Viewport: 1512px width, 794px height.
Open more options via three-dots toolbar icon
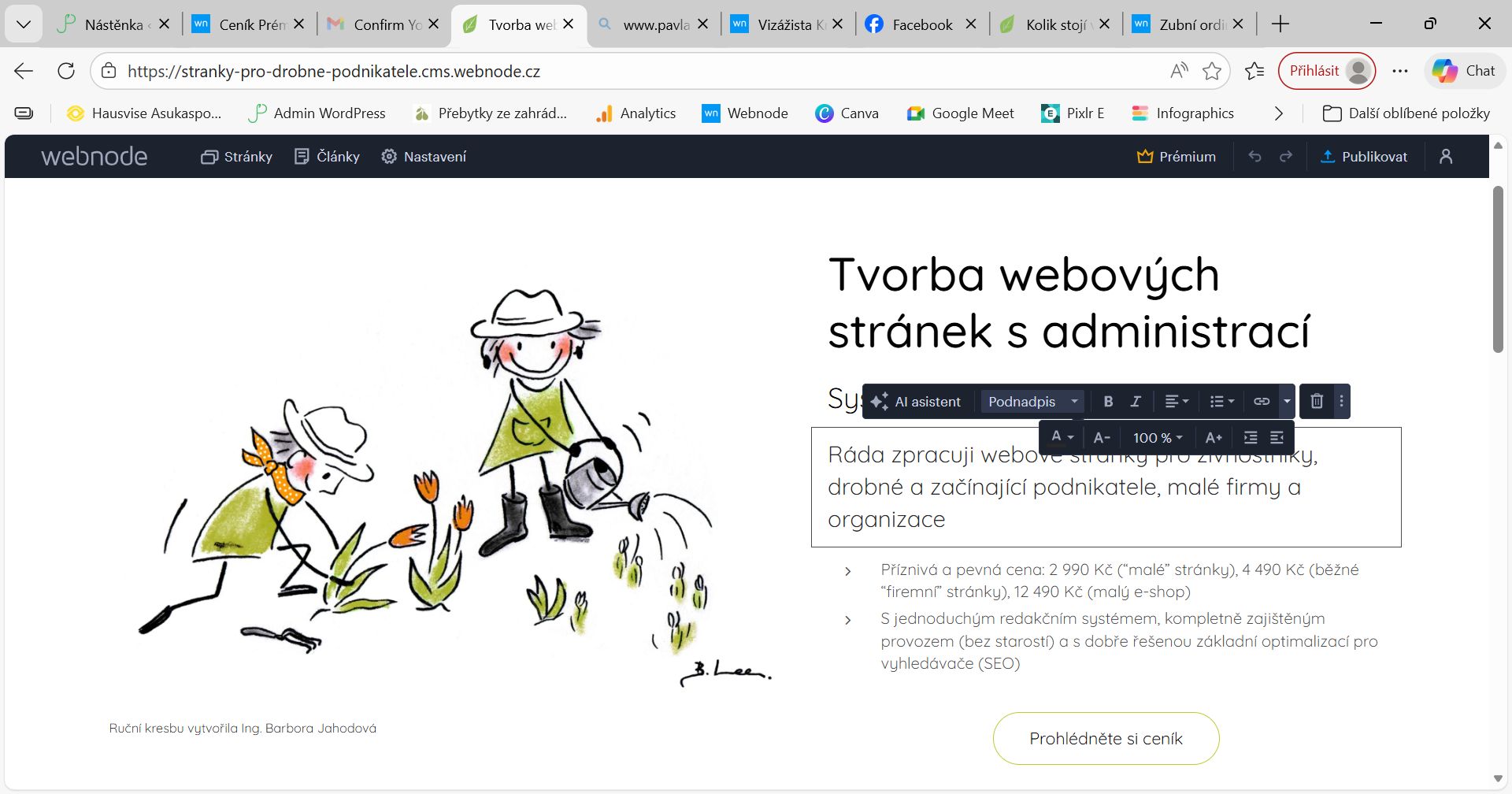pos(1341,401)
